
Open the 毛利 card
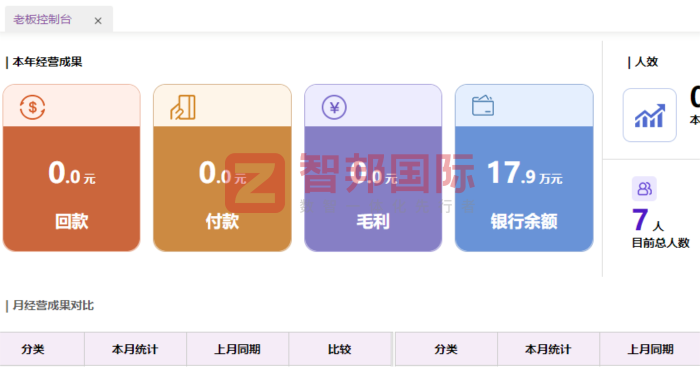click(373, 168)
